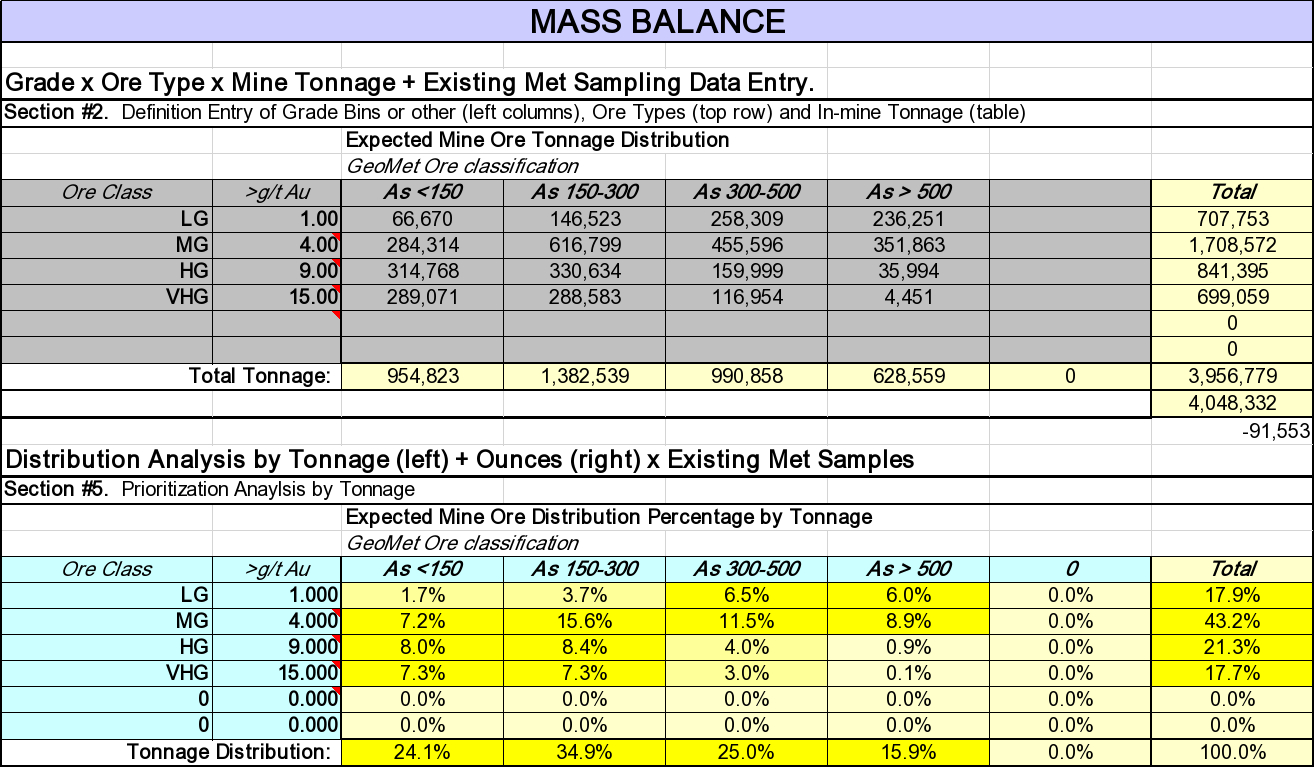
Task: Select the As <150 total tonnage 954,823
Action: 422,378
